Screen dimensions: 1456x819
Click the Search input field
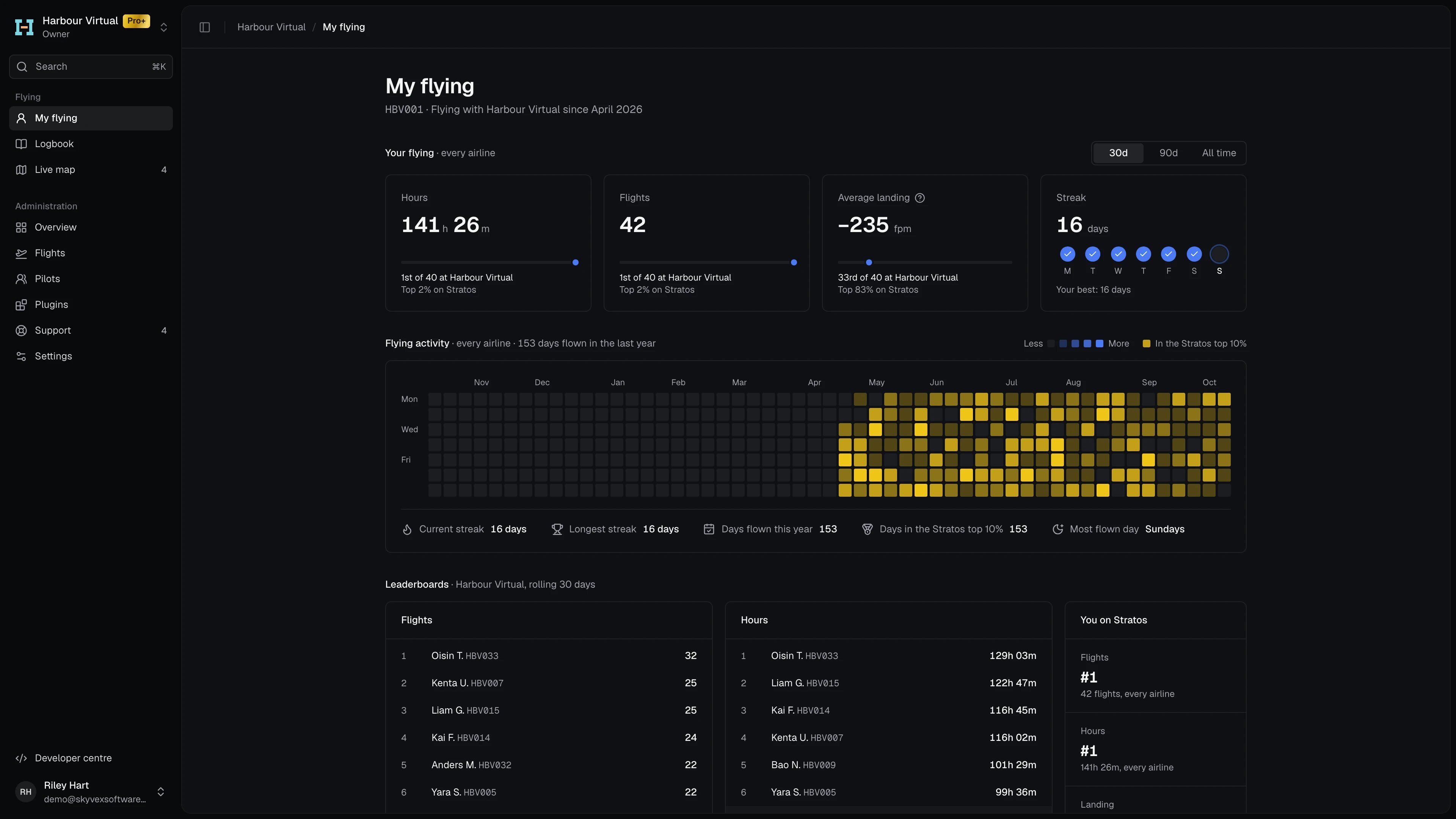click(x=91, y=67)
